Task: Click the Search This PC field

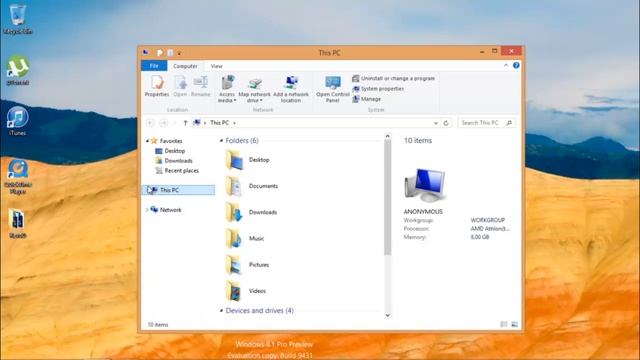Action: (x=486, y=123)
